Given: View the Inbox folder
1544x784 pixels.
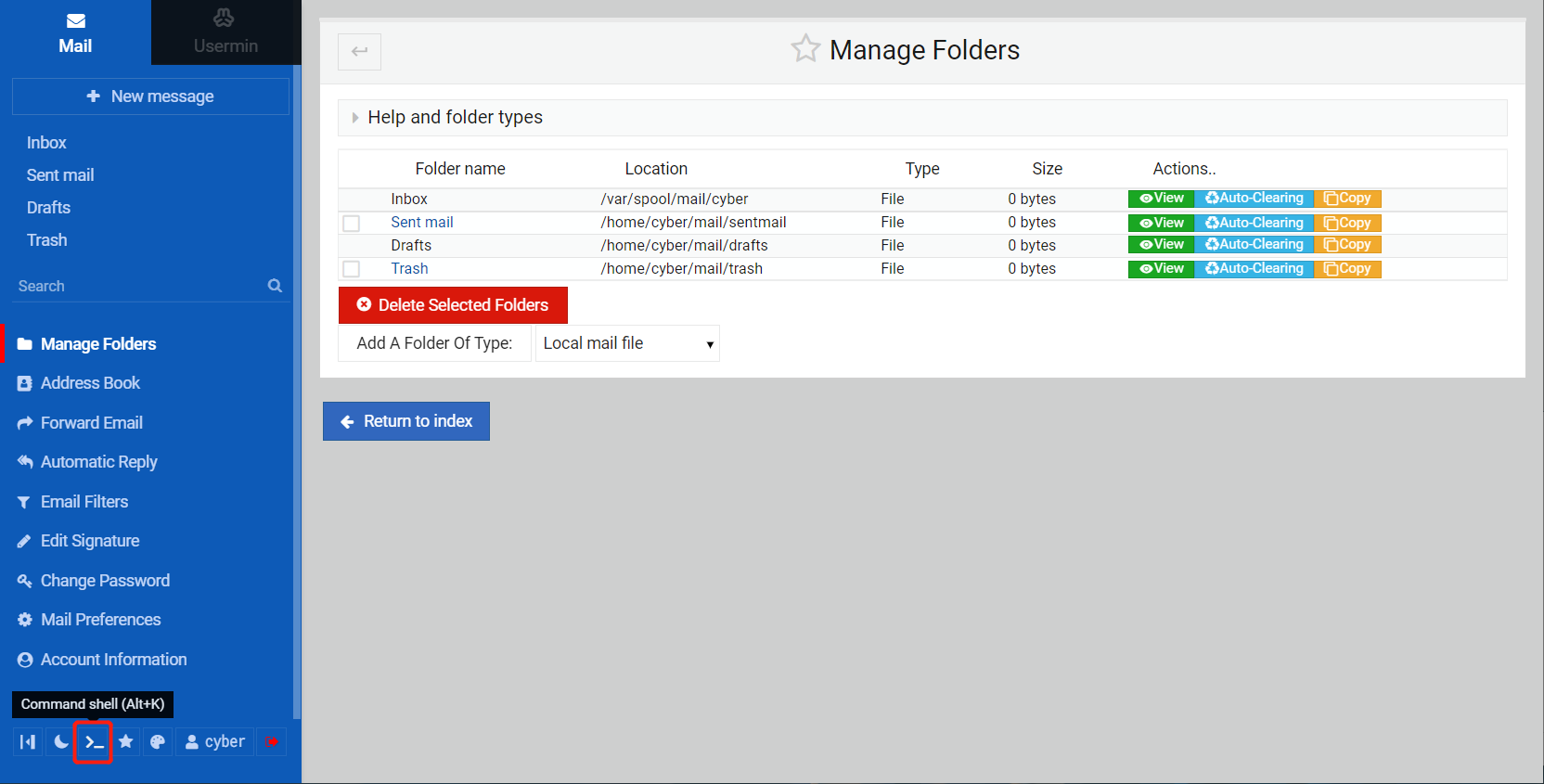Looking at the screenshot, I should point(1162,199).
